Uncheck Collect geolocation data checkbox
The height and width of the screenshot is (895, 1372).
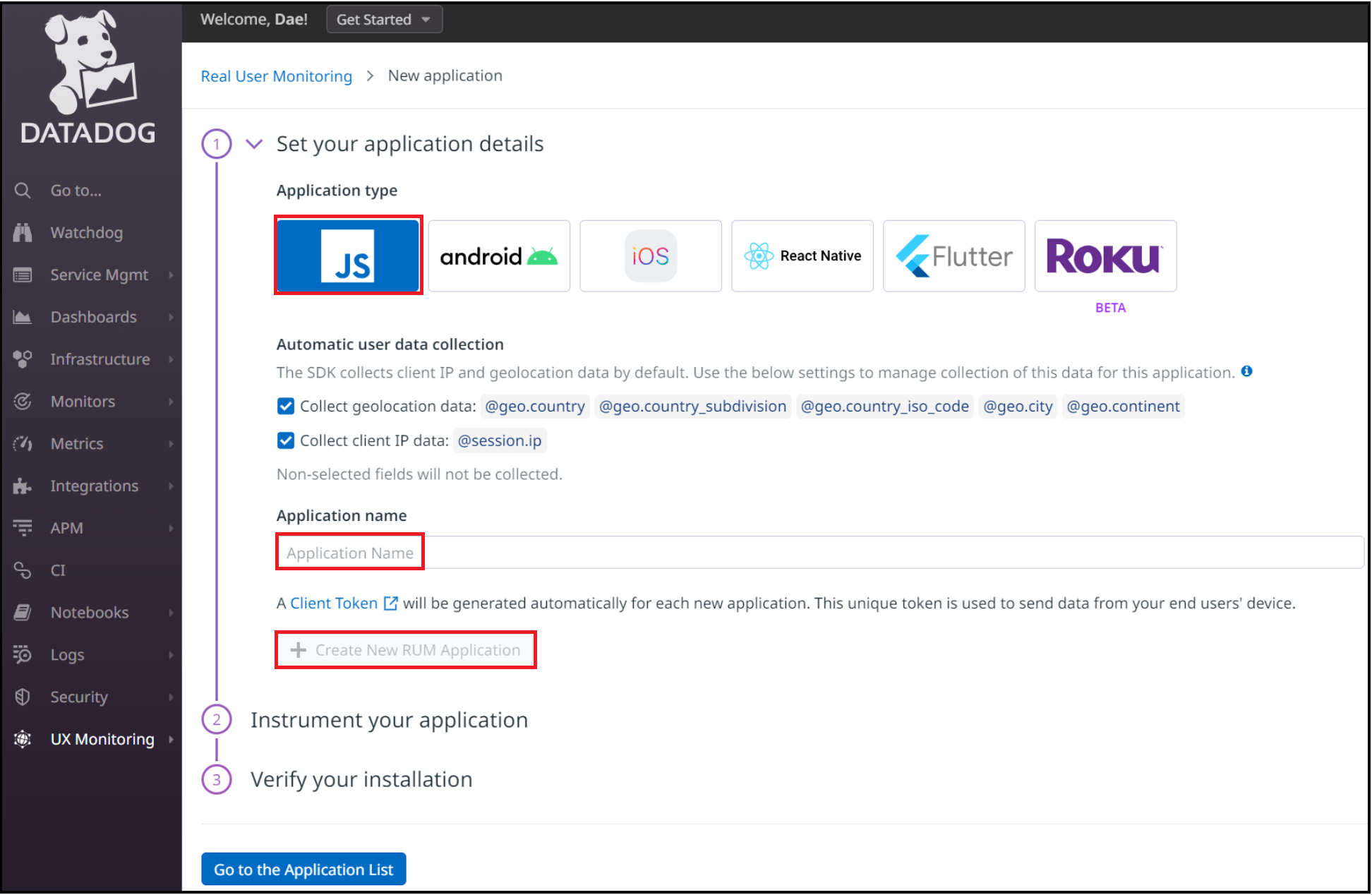[286, 406]
